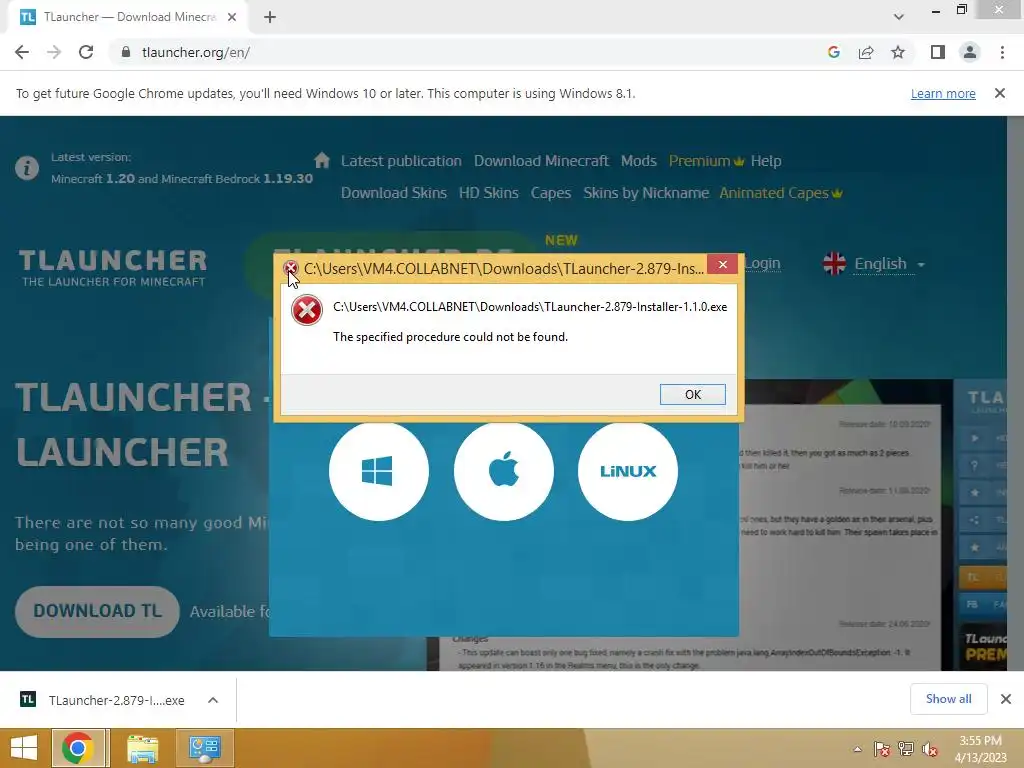Click the muted volume tray icon
The image size is (1024, 768).
pyautogui.click(x=929, y=749)
